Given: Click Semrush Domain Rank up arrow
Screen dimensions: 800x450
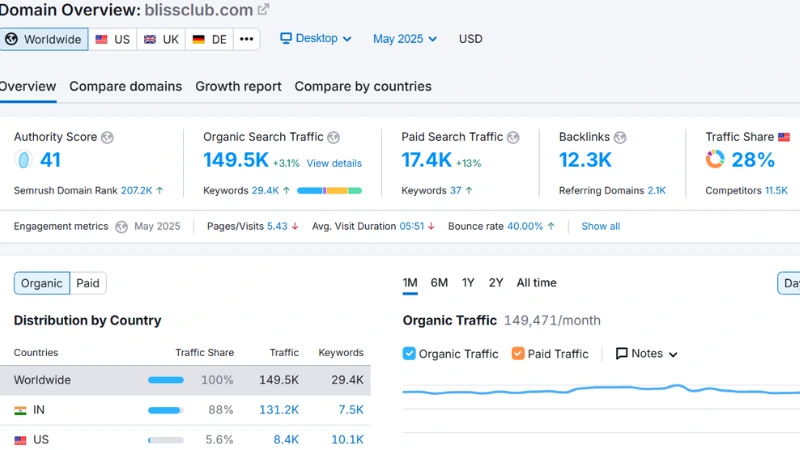Looking at the screenshot, I should [x=160, y=190].
